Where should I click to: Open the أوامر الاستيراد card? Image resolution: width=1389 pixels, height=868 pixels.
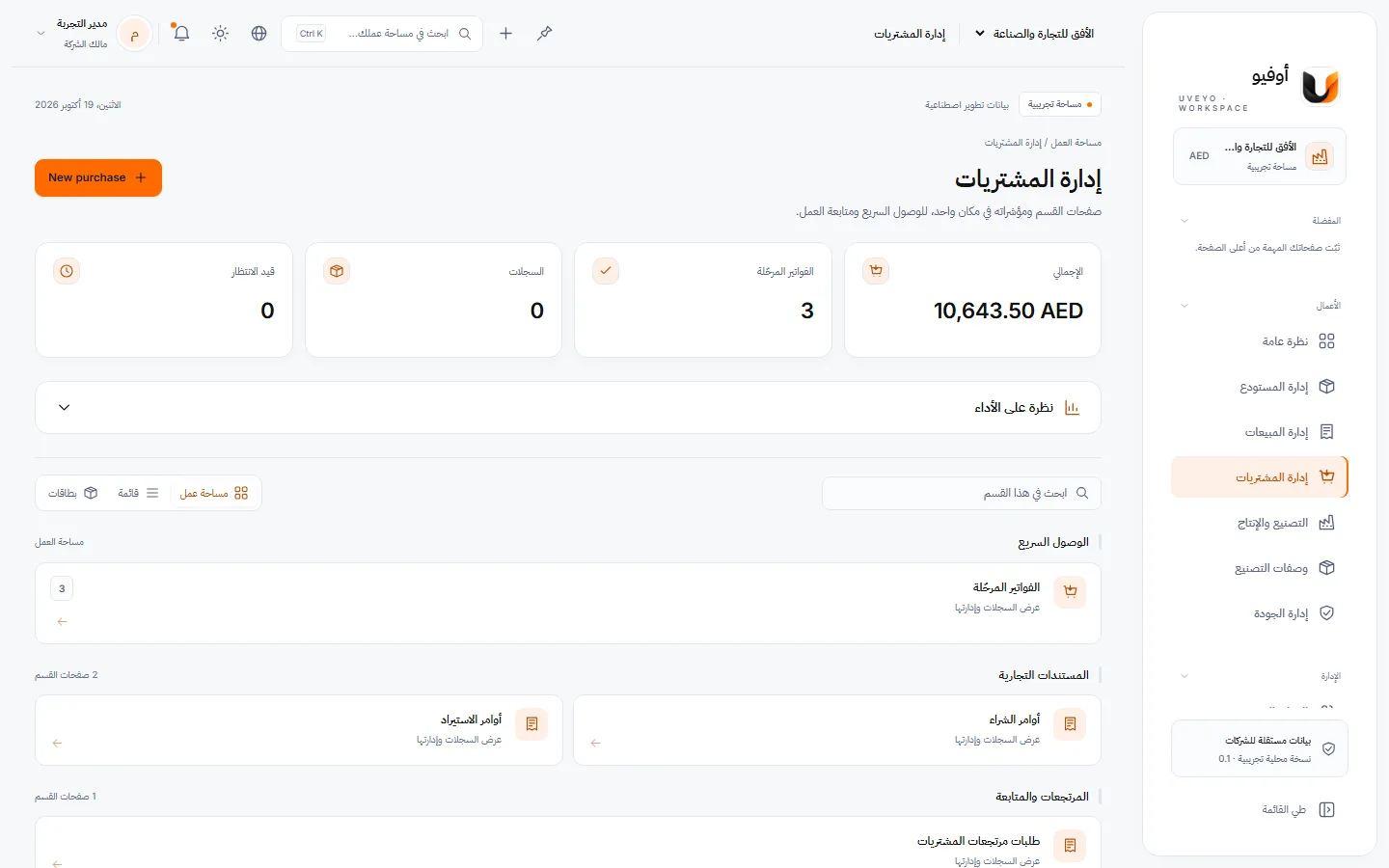(x=299, y=730)
